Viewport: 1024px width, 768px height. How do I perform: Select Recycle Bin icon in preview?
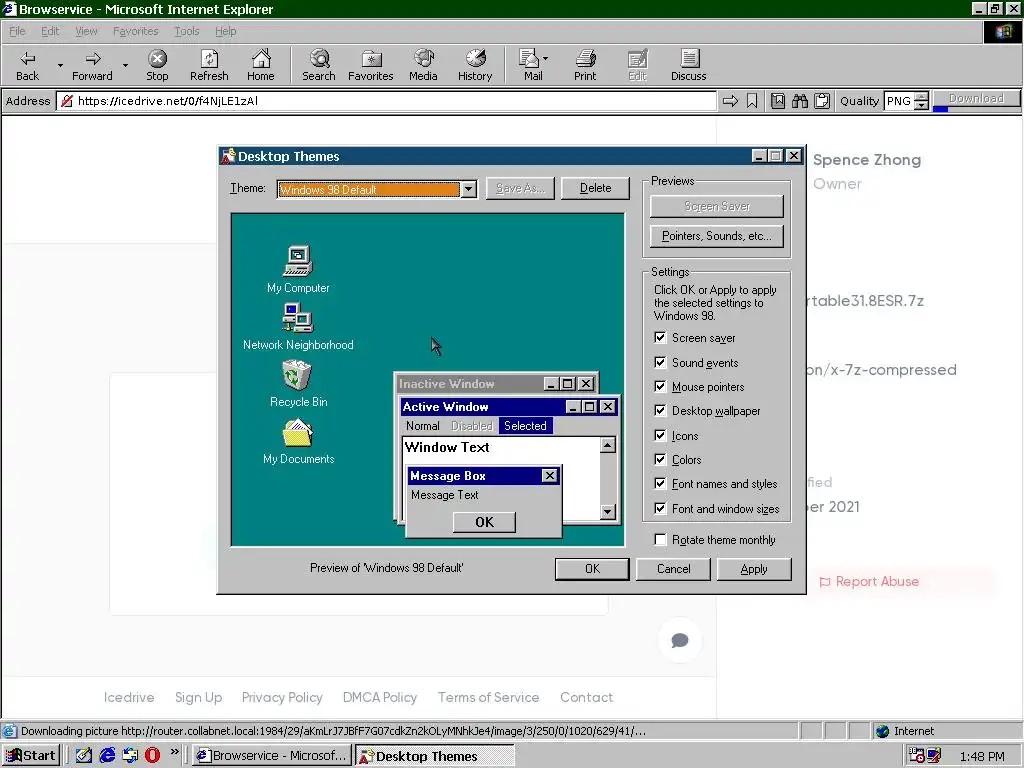(297, 376)
